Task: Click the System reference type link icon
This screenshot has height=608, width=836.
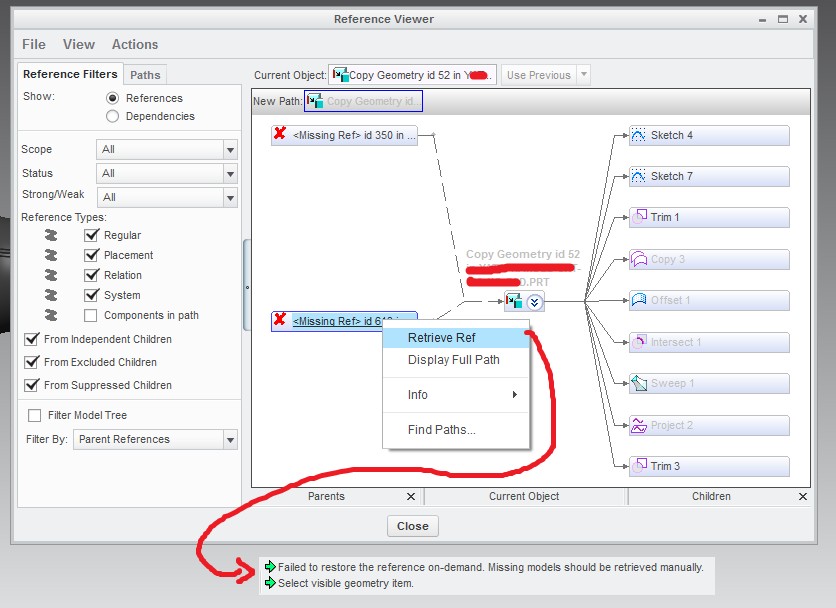Action: [x=51, y=295]
